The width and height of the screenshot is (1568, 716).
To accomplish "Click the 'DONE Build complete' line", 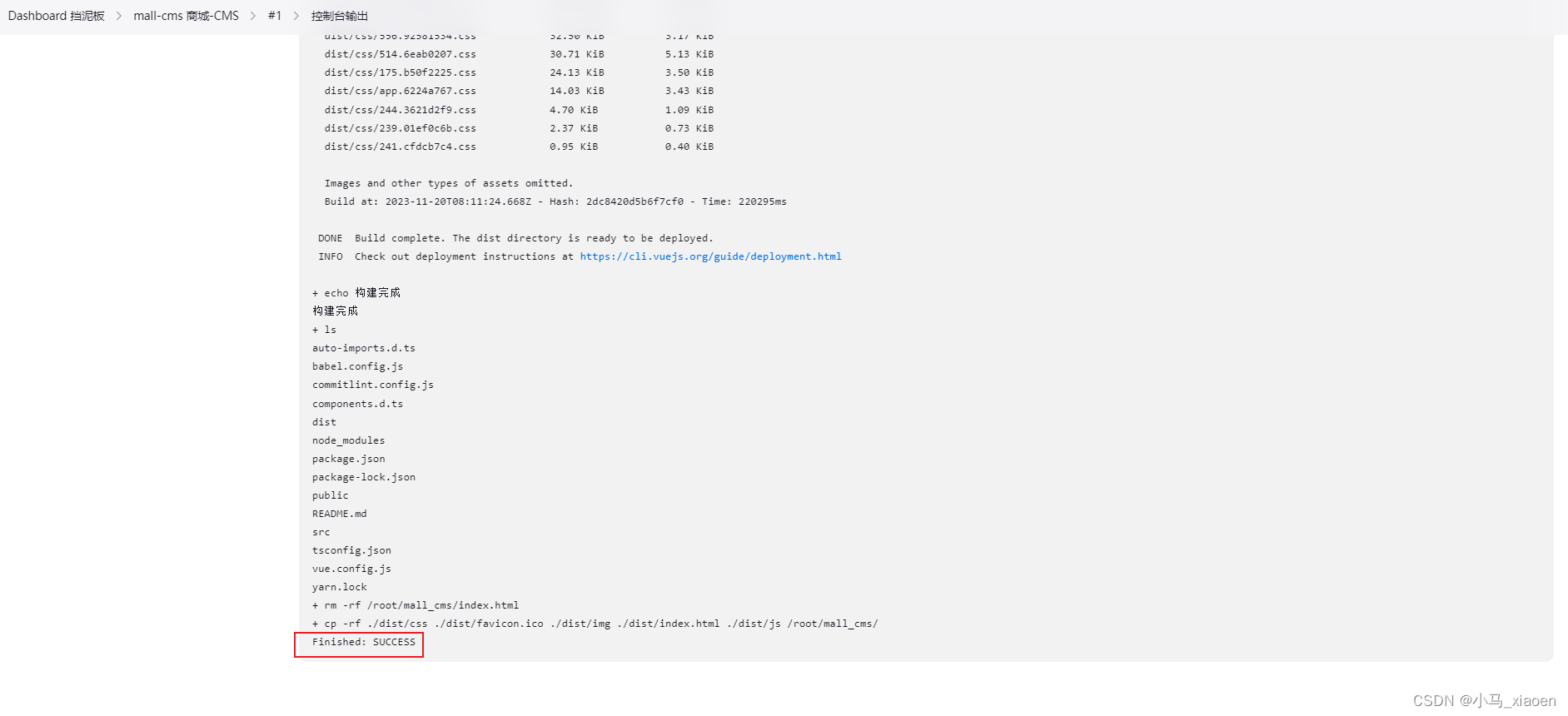I will click(515, 238).
